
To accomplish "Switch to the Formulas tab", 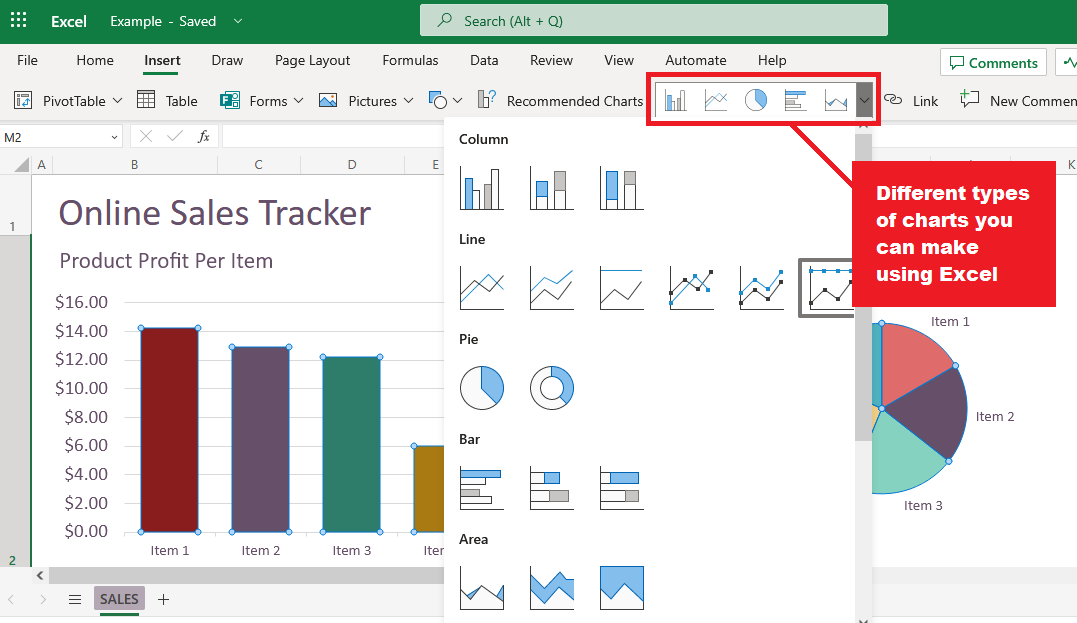I will [410, 60].
